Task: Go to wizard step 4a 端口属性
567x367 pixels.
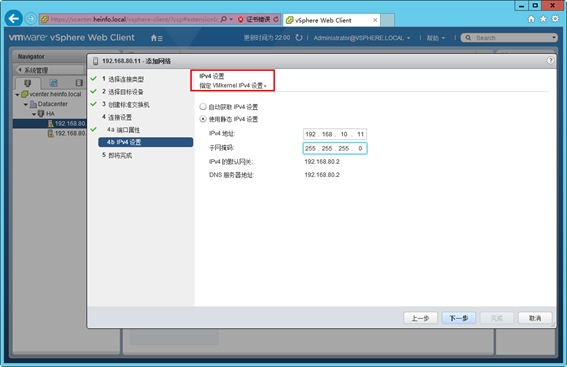Action: (x=123, y=129)
